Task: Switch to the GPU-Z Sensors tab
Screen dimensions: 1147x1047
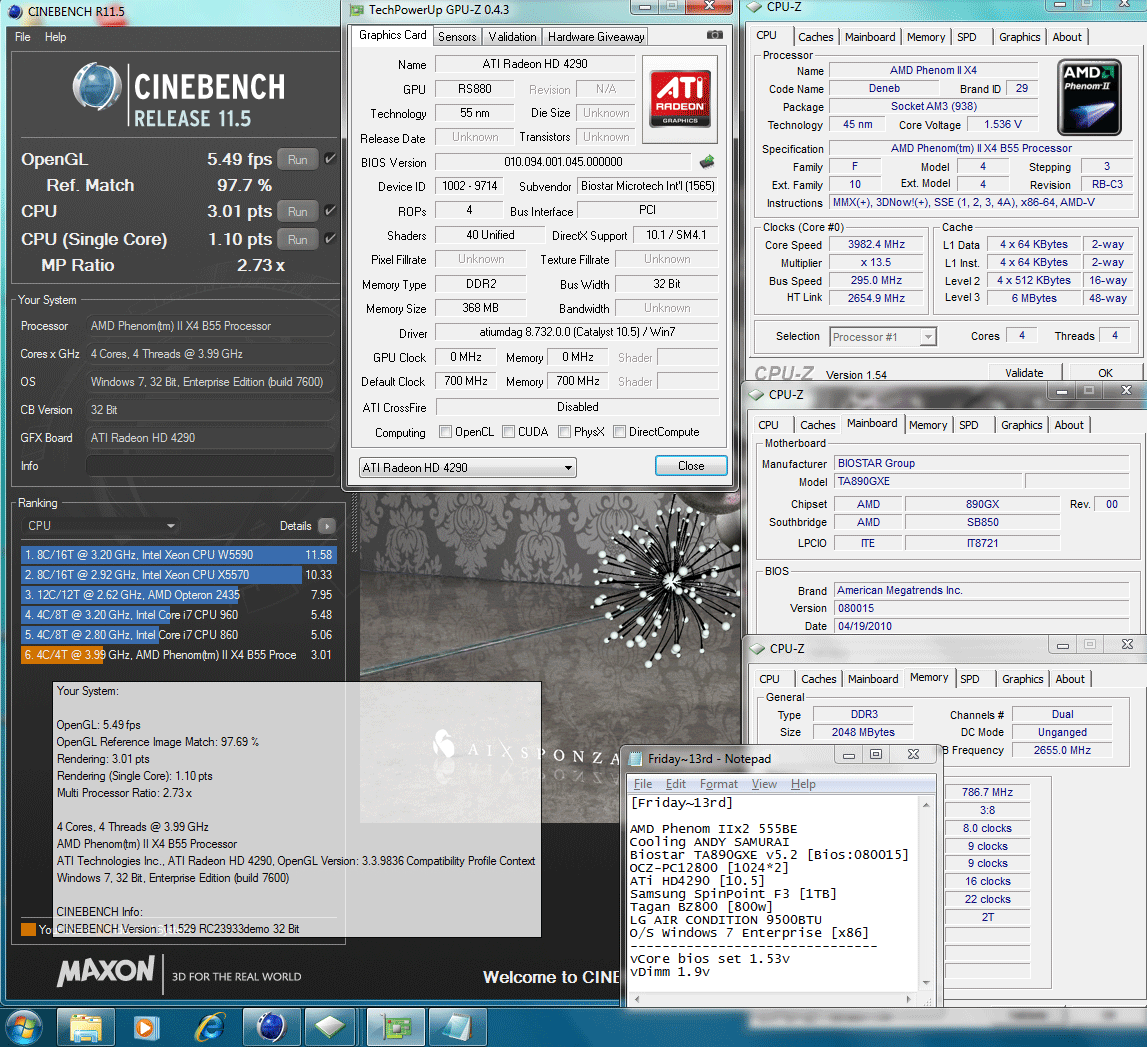Action: click(x=457, y=37)
